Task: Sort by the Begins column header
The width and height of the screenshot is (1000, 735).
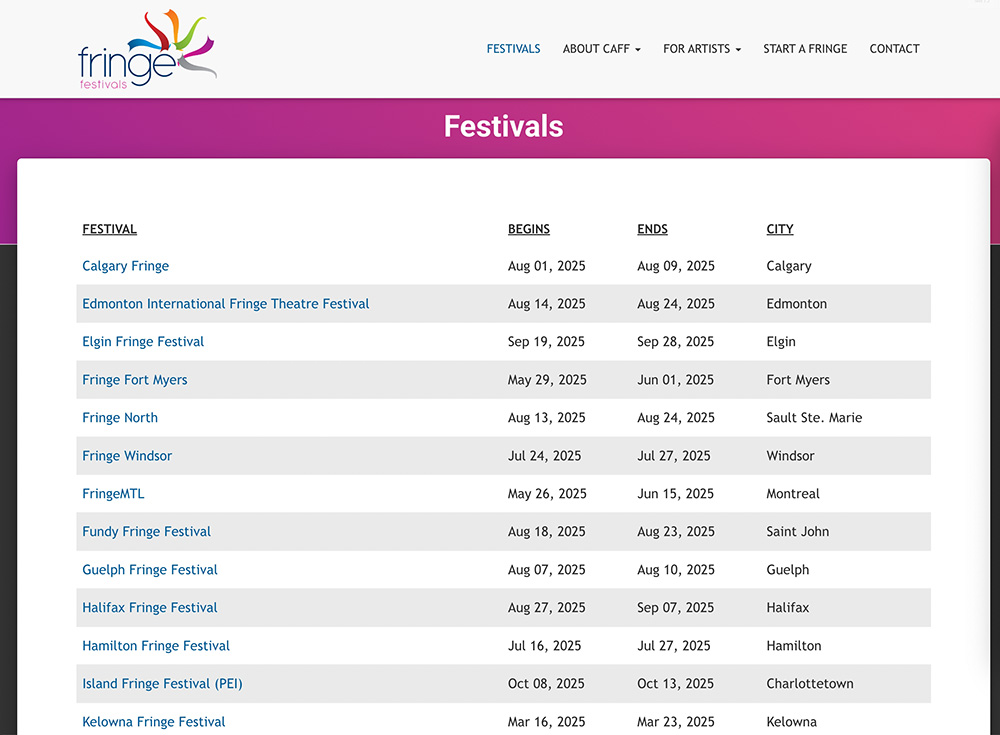Action: (x=529, y=229)
